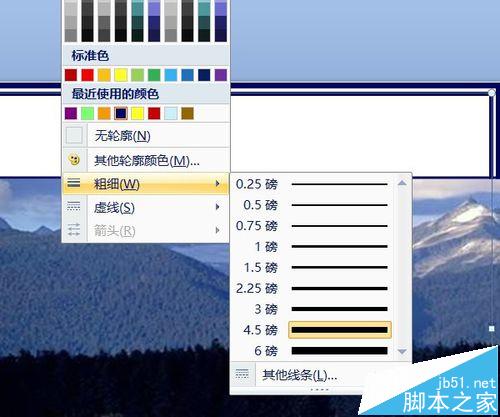Pick dark navy standard color swatch
The width and height of the screenshot is (500, 417).
pyautogui.click(x=204, y=75)
